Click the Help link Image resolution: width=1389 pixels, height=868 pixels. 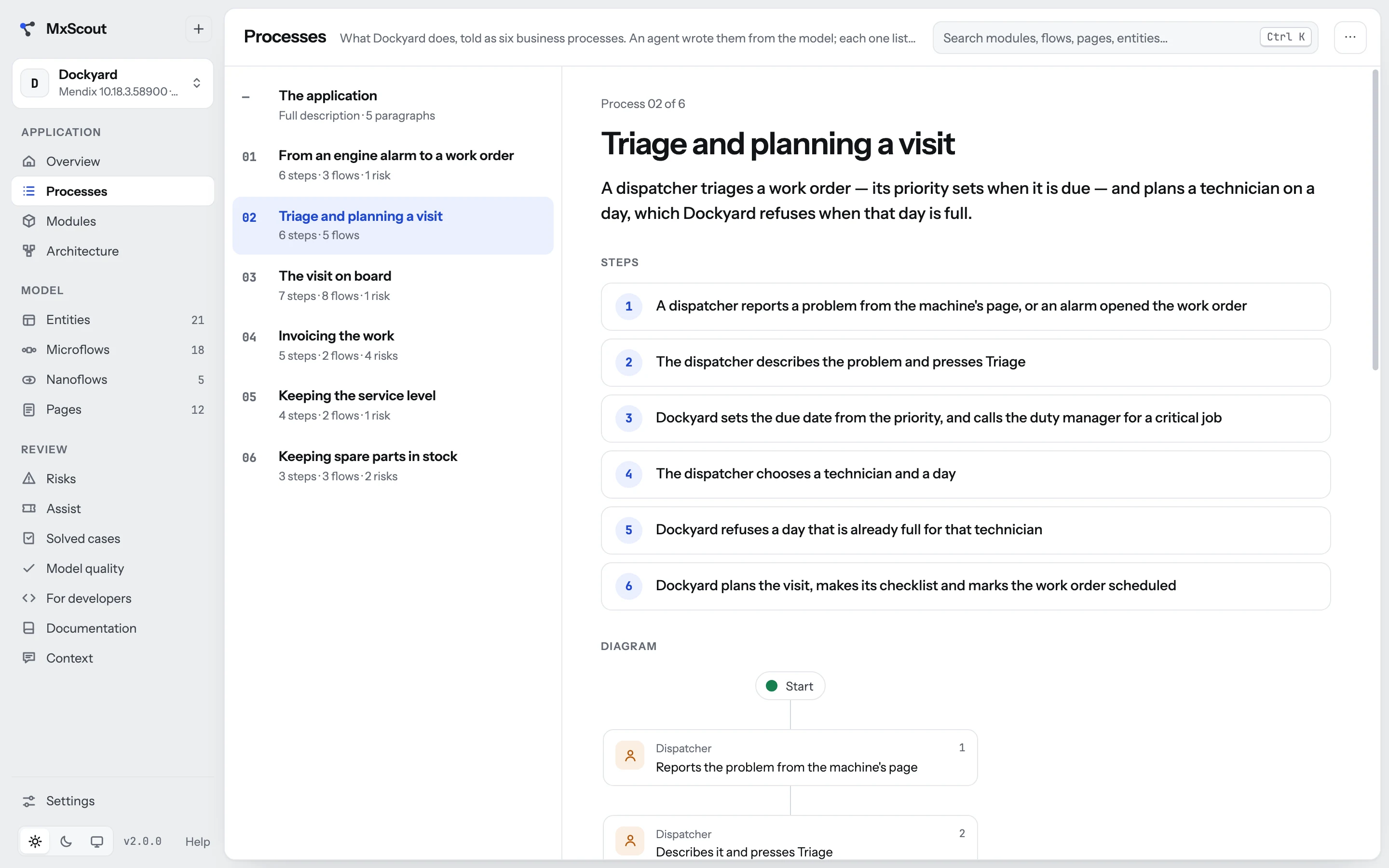coord(197,841)
